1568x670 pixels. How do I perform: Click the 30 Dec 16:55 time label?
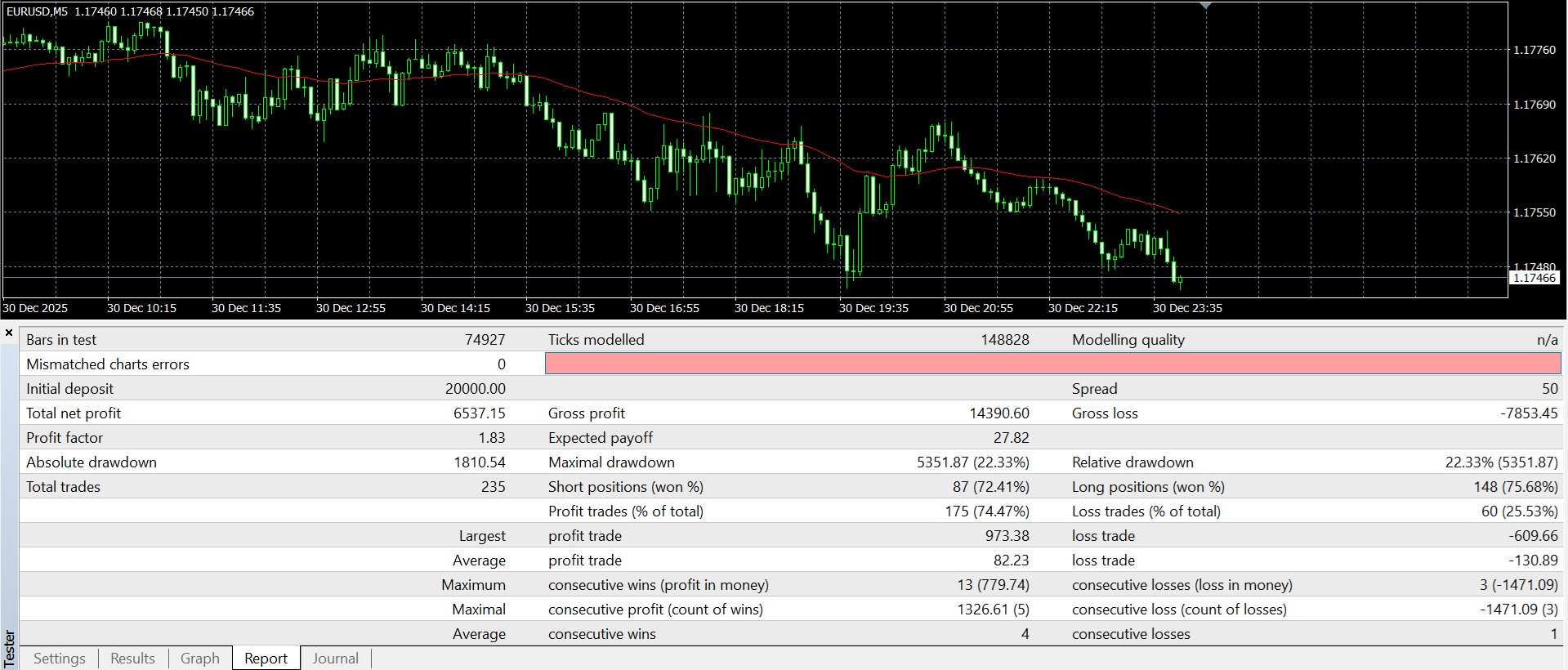point(664,308)
